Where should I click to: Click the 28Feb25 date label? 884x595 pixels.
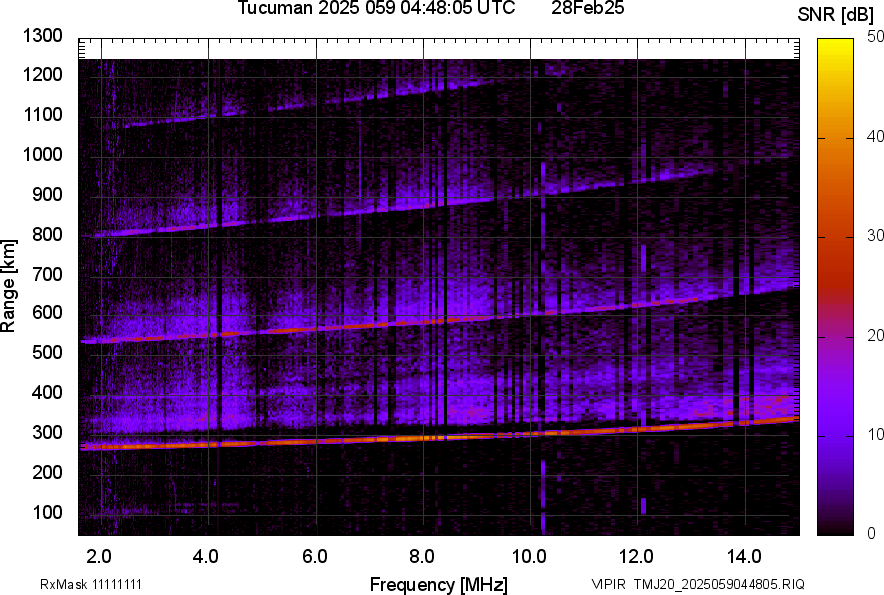[588, 9]
